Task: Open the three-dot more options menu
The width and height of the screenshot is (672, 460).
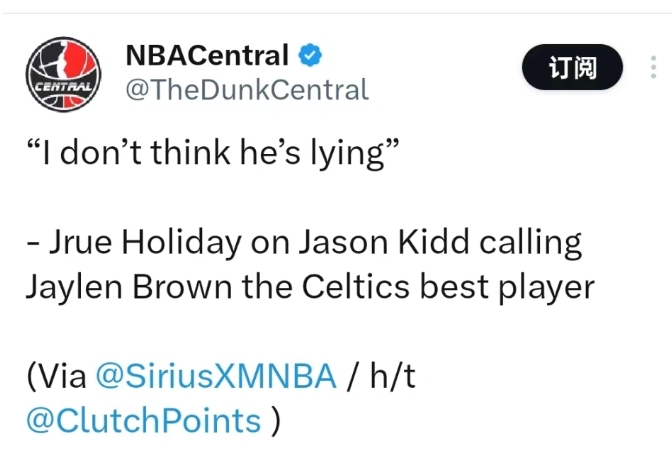Action: coord(654,68)
